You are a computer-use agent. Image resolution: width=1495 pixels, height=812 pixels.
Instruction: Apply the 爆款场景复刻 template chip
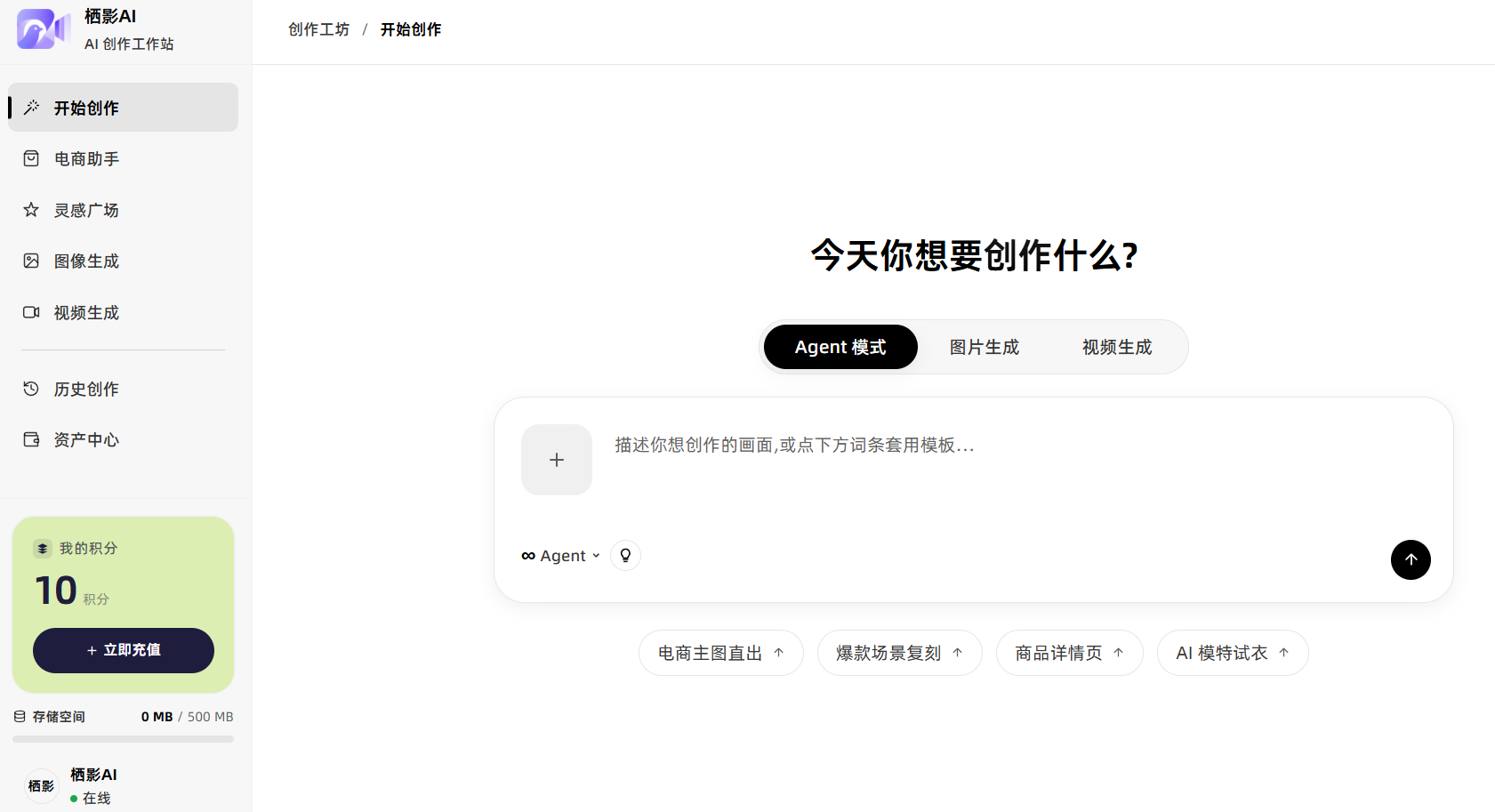pos(900,653)
